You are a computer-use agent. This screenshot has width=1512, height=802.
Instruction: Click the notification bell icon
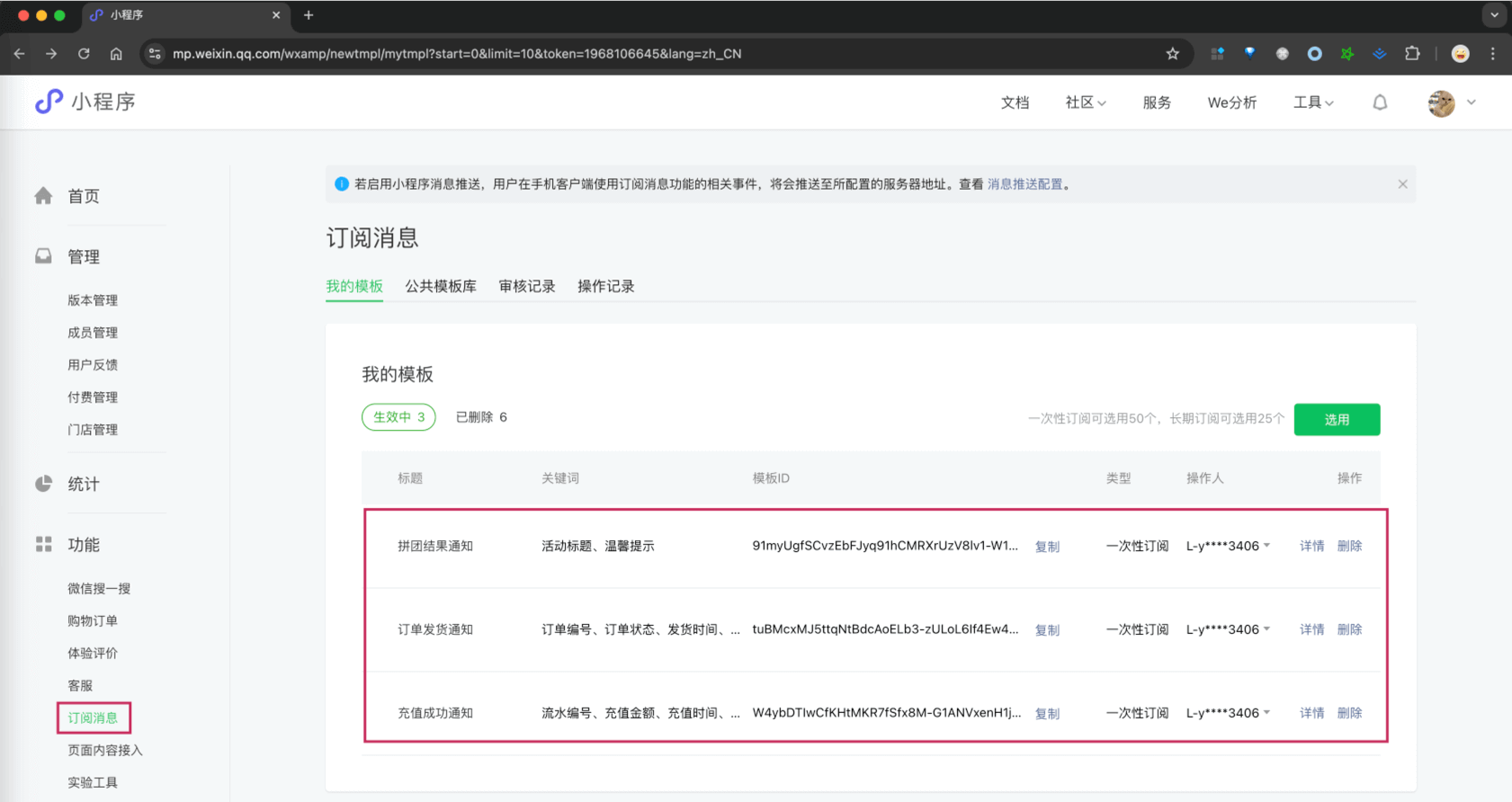[1380, 102]
